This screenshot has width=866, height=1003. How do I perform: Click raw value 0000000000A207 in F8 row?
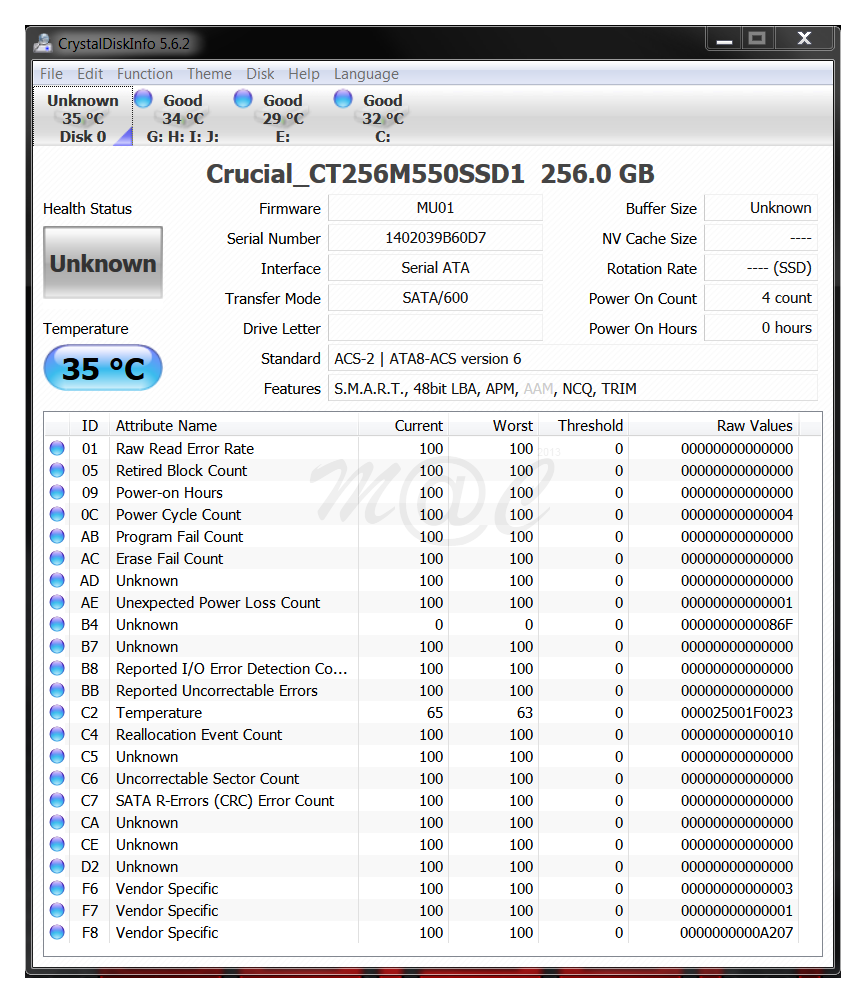737,933
